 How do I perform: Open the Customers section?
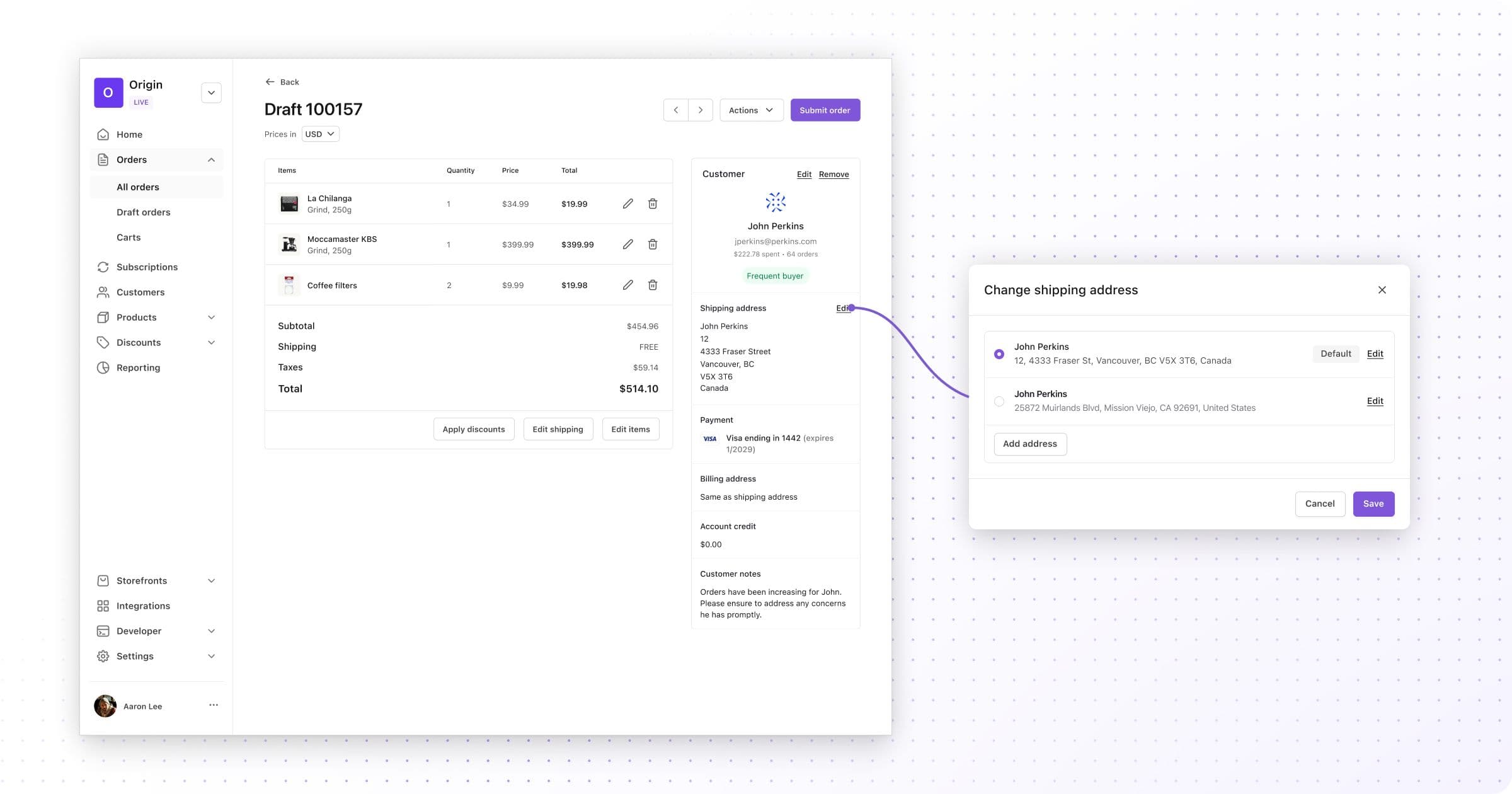pyautogui.click(x=140, y=292)
